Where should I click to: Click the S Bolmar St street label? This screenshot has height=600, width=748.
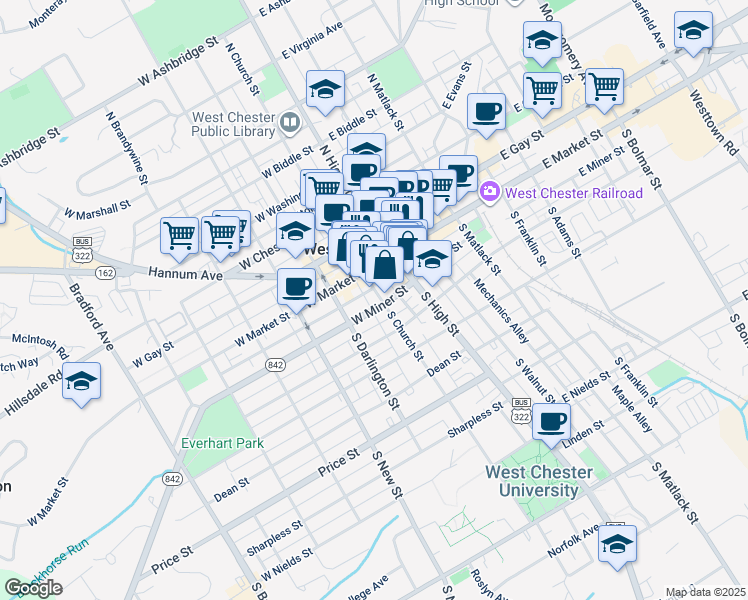642,159
